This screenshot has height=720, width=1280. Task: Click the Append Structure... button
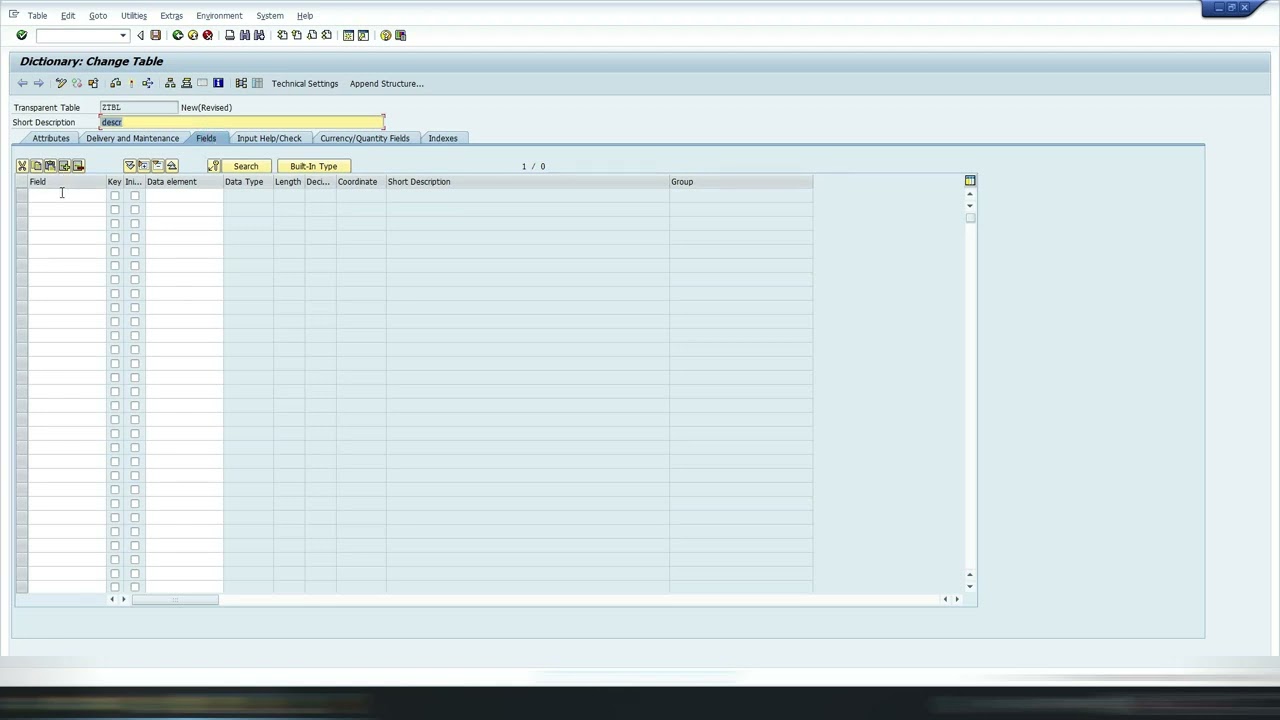pos(387,84)
